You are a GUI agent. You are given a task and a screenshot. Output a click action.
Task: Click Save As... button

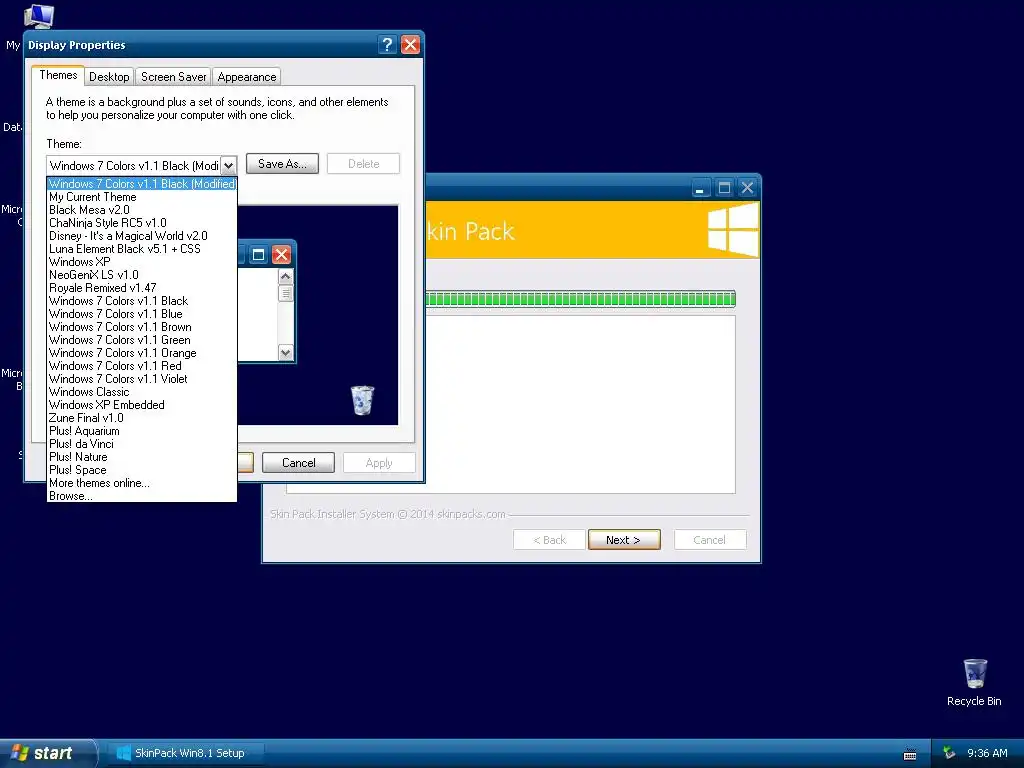click(282, 164)
